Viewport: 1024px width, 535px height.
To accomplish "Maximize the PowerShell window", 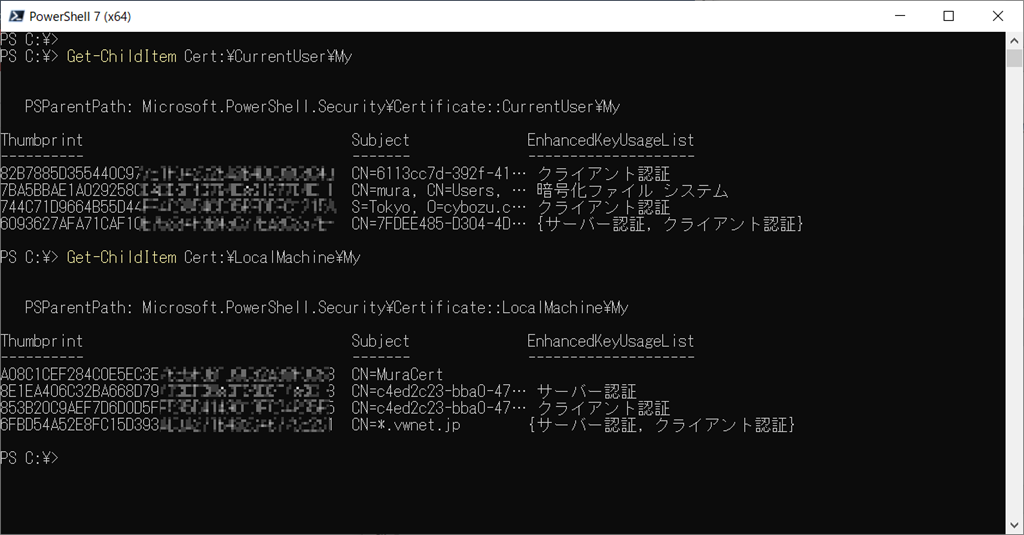I will pyautogui.click(x=949, y=16).
